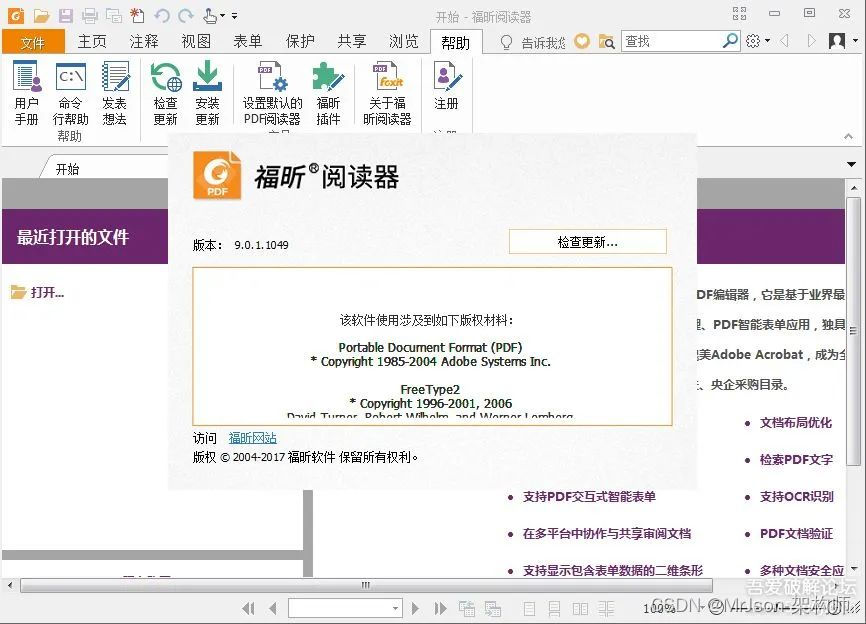Click the orange heart icon near search
Image resolution: width=866 pixels, height=624 pixels.
[x=582, y=41]
